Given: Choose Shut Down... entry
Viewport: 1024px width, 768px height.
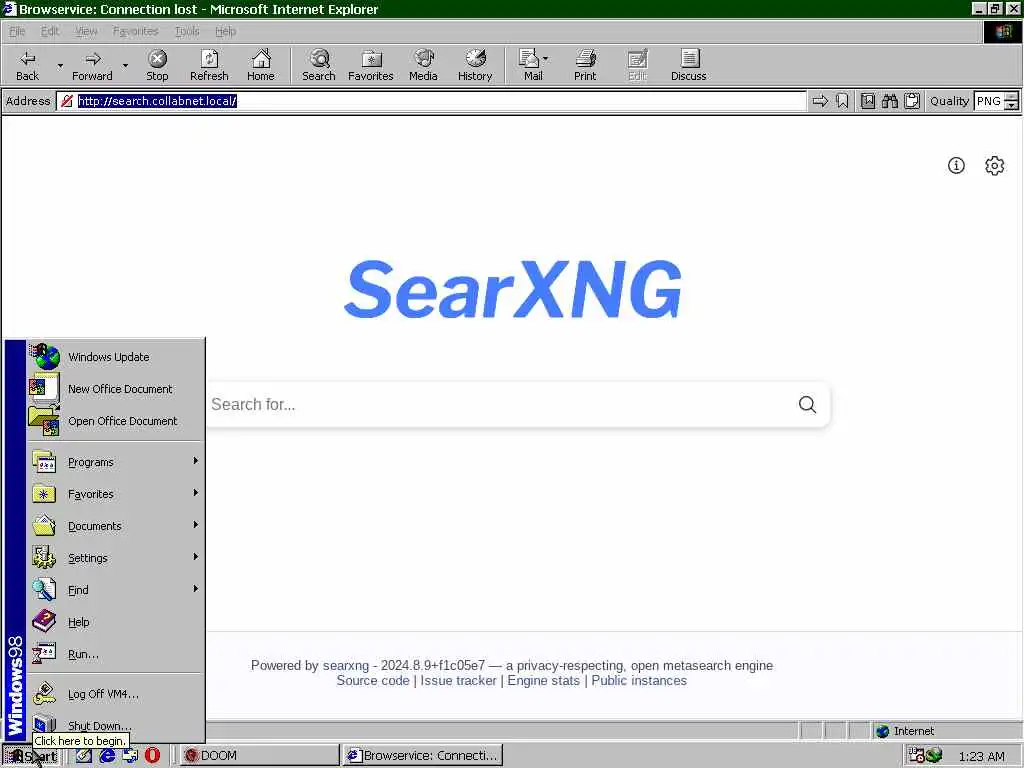Looking at the screenshot, I should tap(115, 726).
